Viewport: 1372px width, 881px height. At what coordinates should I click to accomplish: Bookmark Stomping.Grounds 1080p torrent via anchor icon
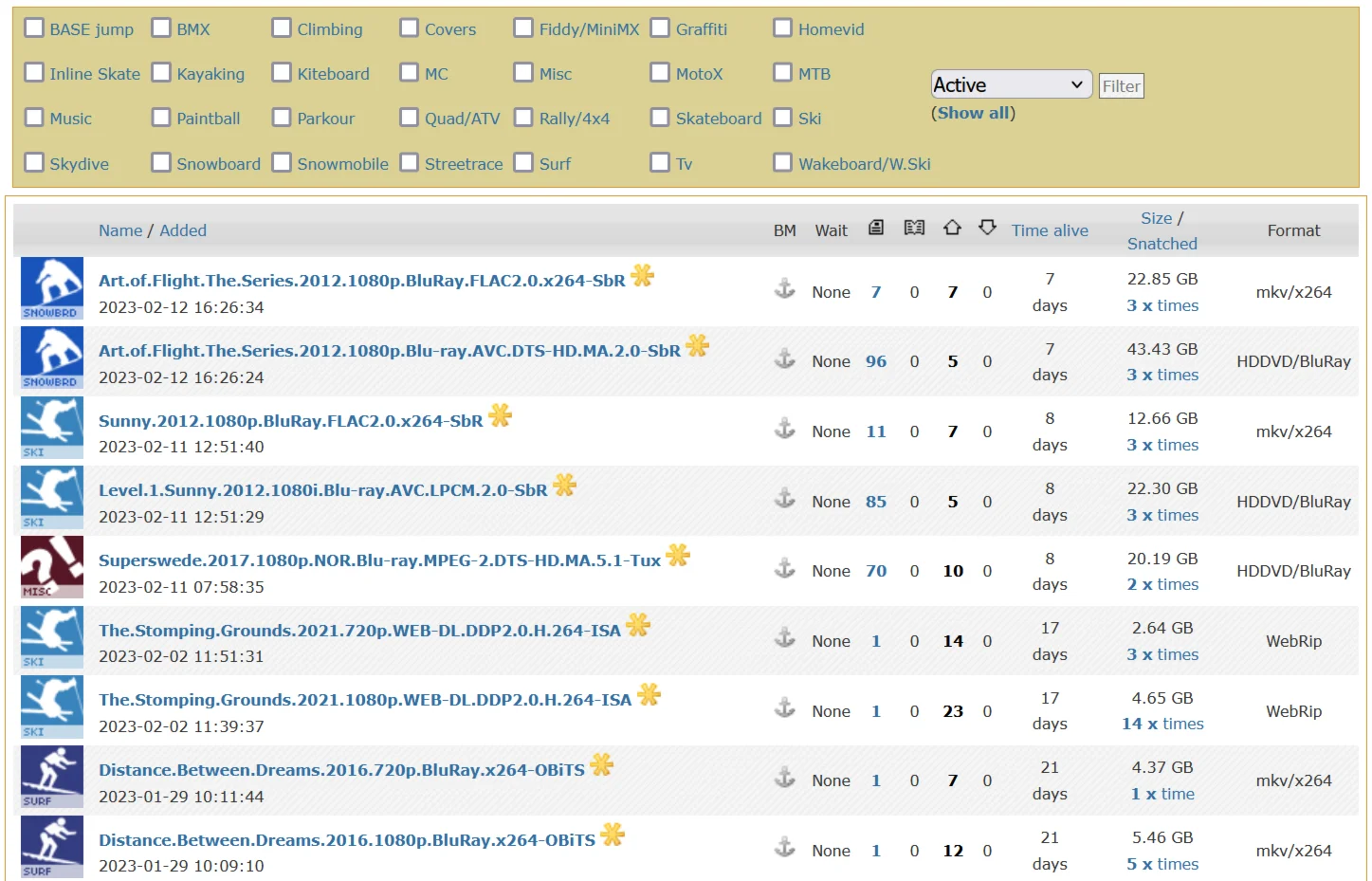[785, 708]
